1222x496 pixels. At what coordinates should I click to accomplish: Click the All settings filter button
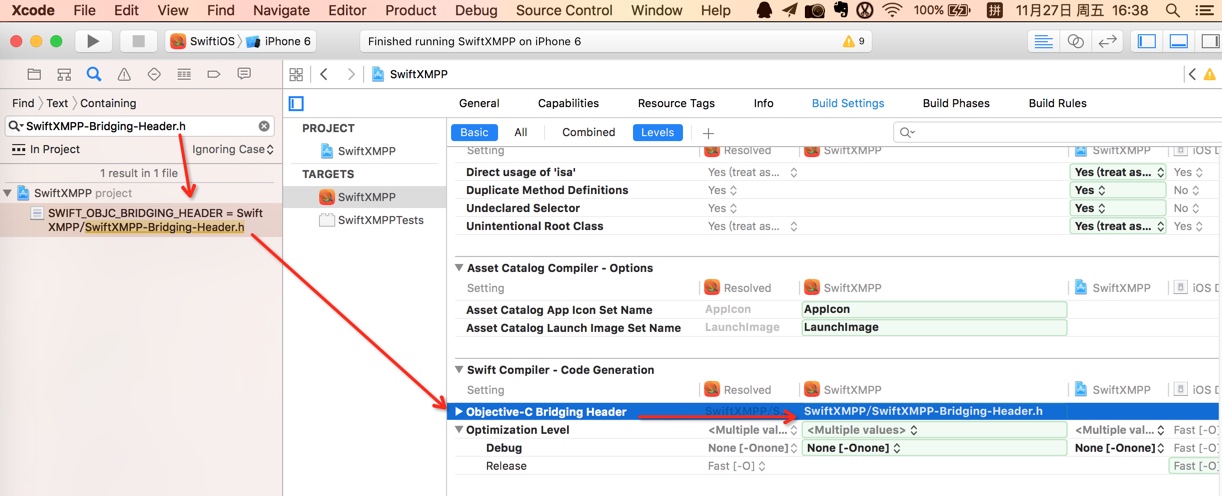(521, 132)
